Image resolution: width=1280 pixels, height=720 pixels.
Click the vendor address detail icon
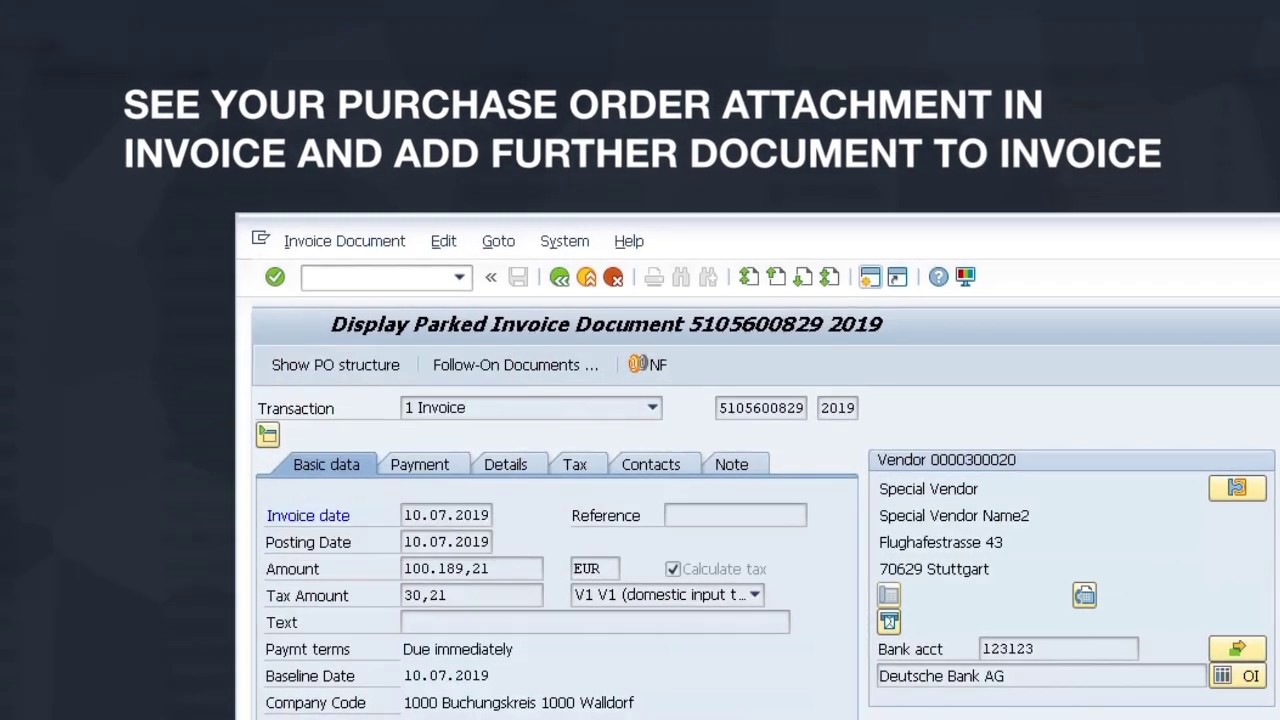[x=889, y=596]
